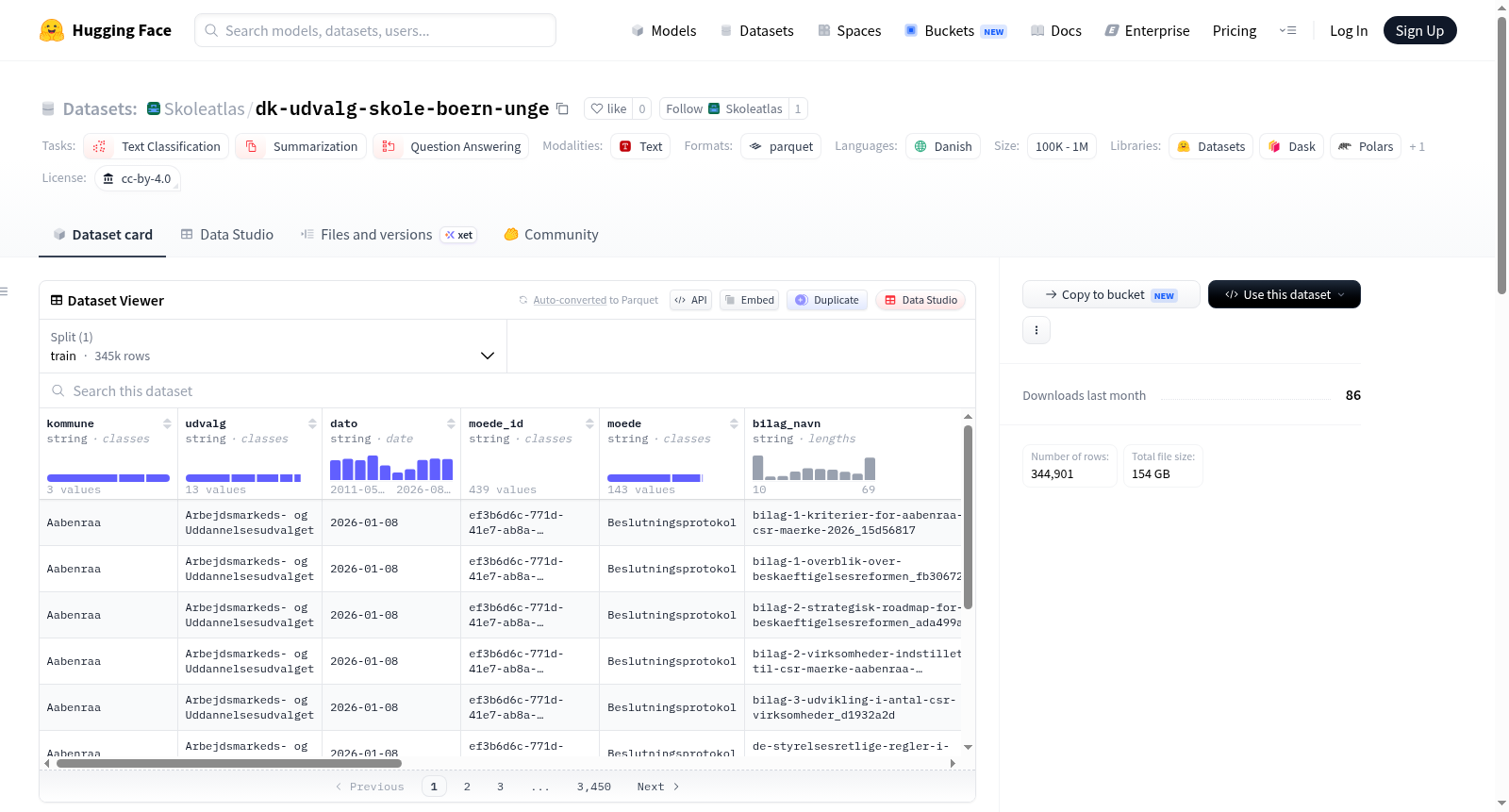Open Data Studio from the viewer header
The width and height of the screenshot is (1509, 812).
coord(920,300)
